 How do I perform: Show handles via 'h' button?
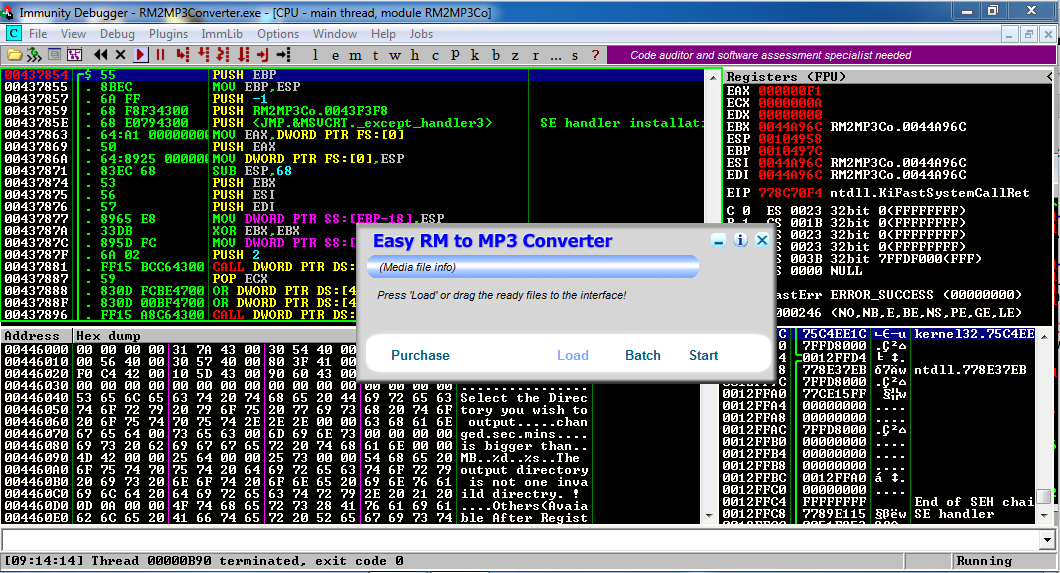click(x=415, y=55)
